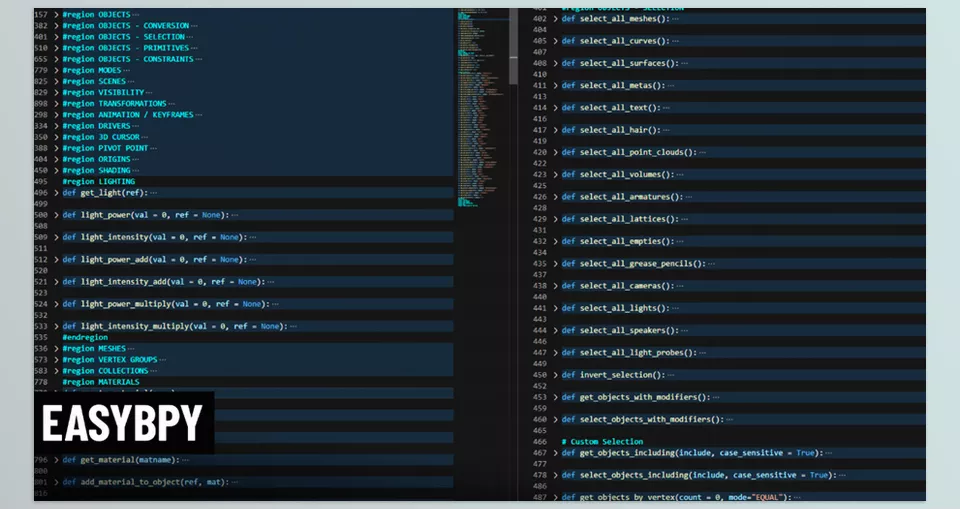Unfold select_objects_including in right pane
960x509 pixels.
[x=556, y=475]
